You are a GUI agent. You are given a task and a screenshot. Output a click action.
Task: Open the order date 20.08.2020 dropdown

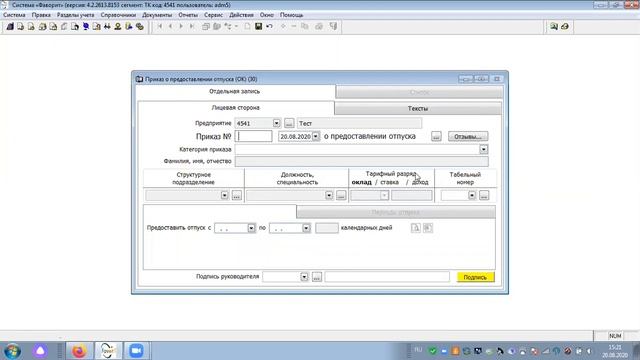pyautogui.click(x=316, y=136)
